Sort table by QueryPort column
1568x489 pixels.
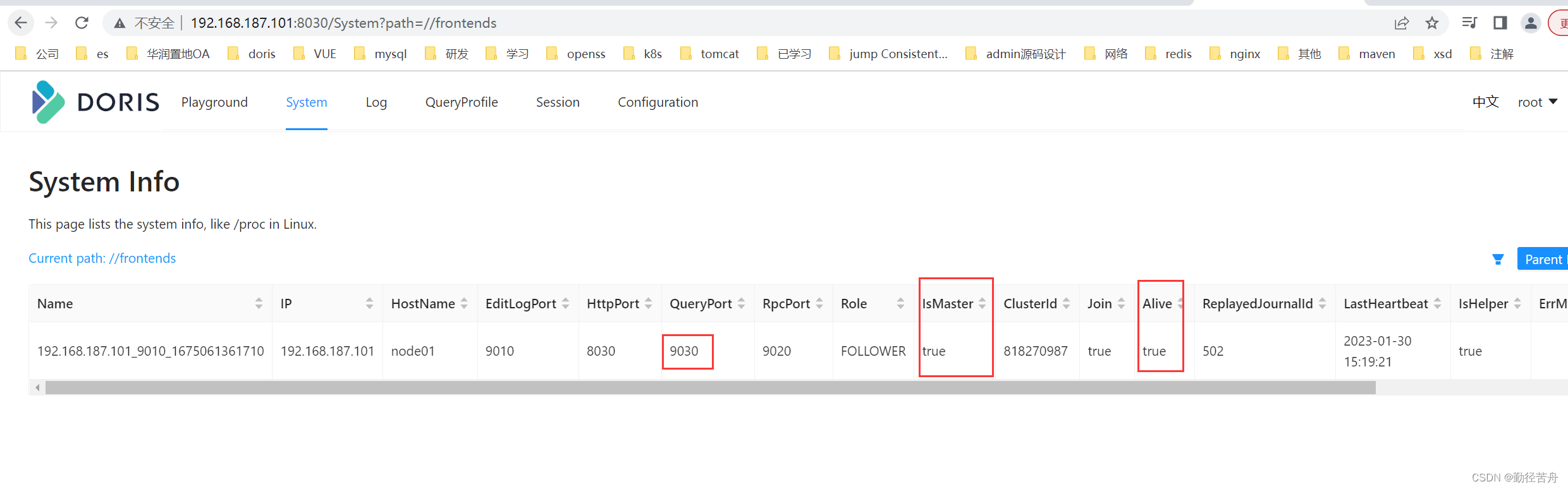(741, 303)
